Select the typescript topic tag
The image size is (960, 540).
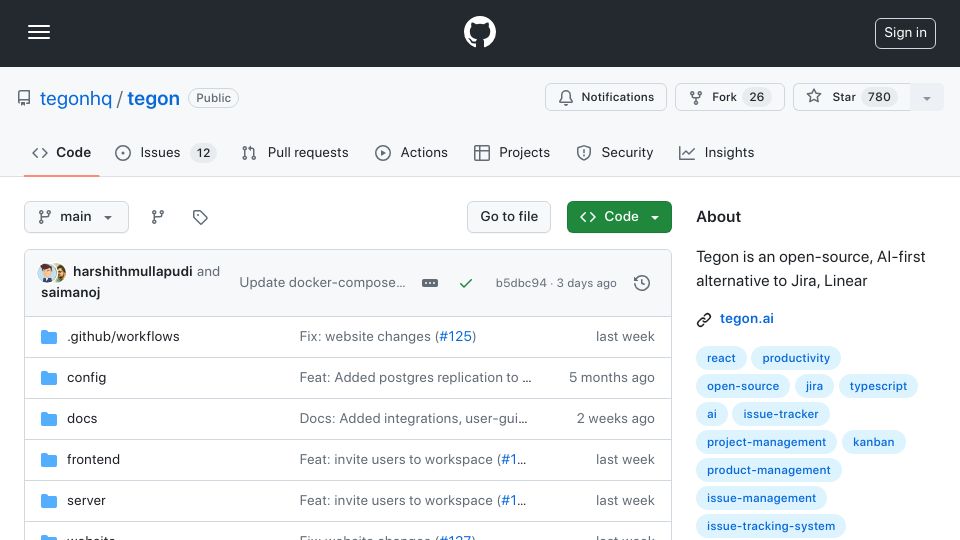tap(878, 386)
